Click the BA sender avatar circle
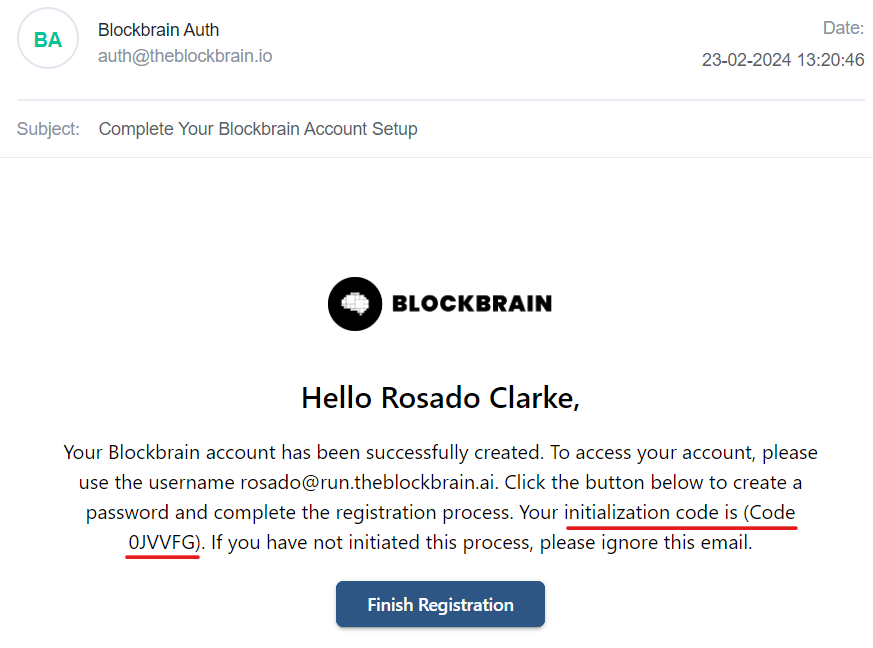The width and height of the screenshot is (873, 648). coord(48,39)
